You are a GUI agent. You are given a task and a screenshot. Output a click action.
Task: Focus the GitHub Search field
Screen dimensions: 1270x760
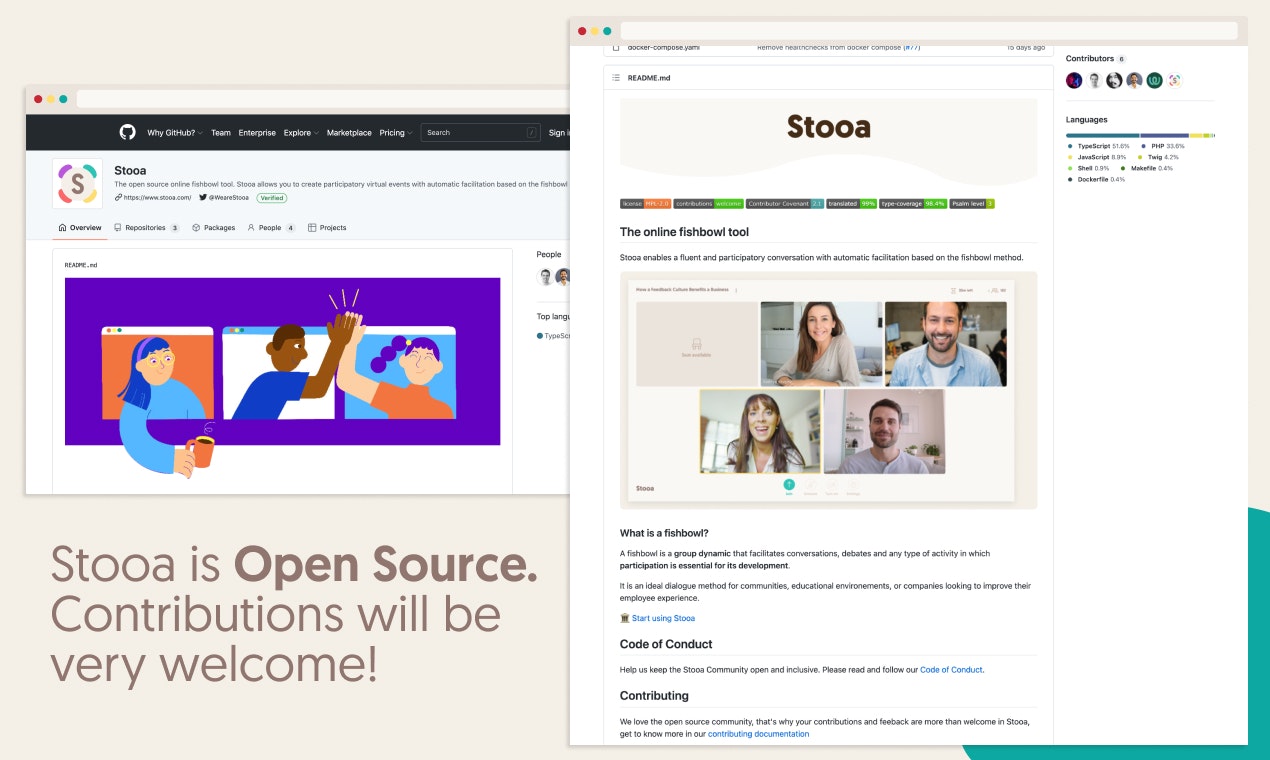(x=480, y=132)
